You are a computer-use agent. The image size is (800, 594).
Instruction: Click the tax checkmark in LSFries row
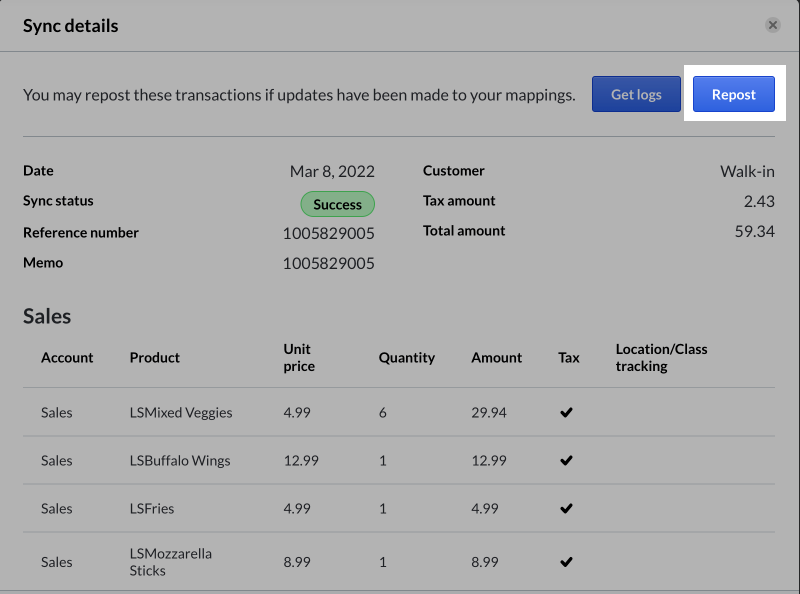[x=567, y=508]
